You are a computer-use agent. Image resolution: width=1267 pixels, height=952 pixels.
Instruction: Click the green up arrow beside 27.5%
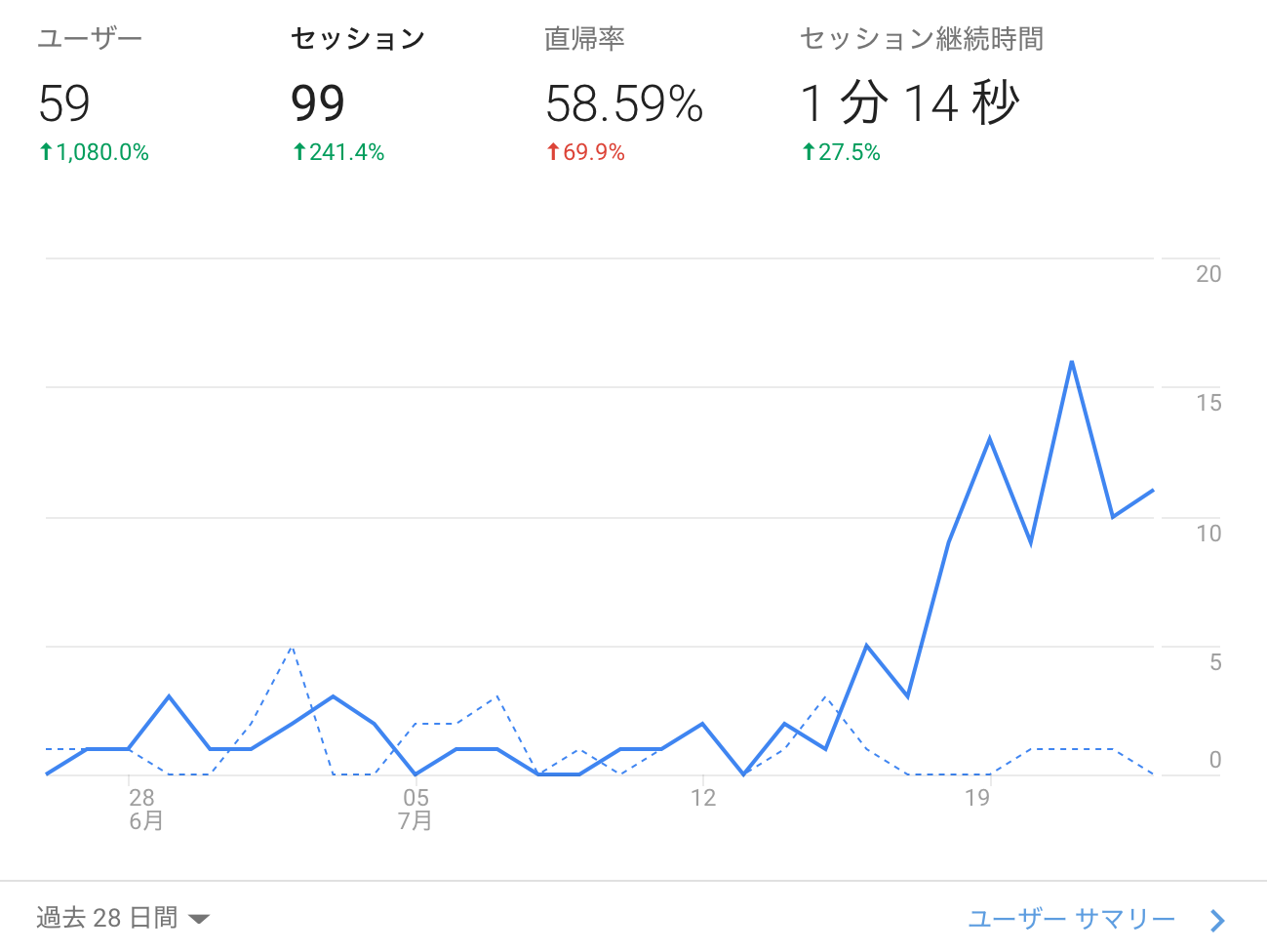tap(808, 152)
